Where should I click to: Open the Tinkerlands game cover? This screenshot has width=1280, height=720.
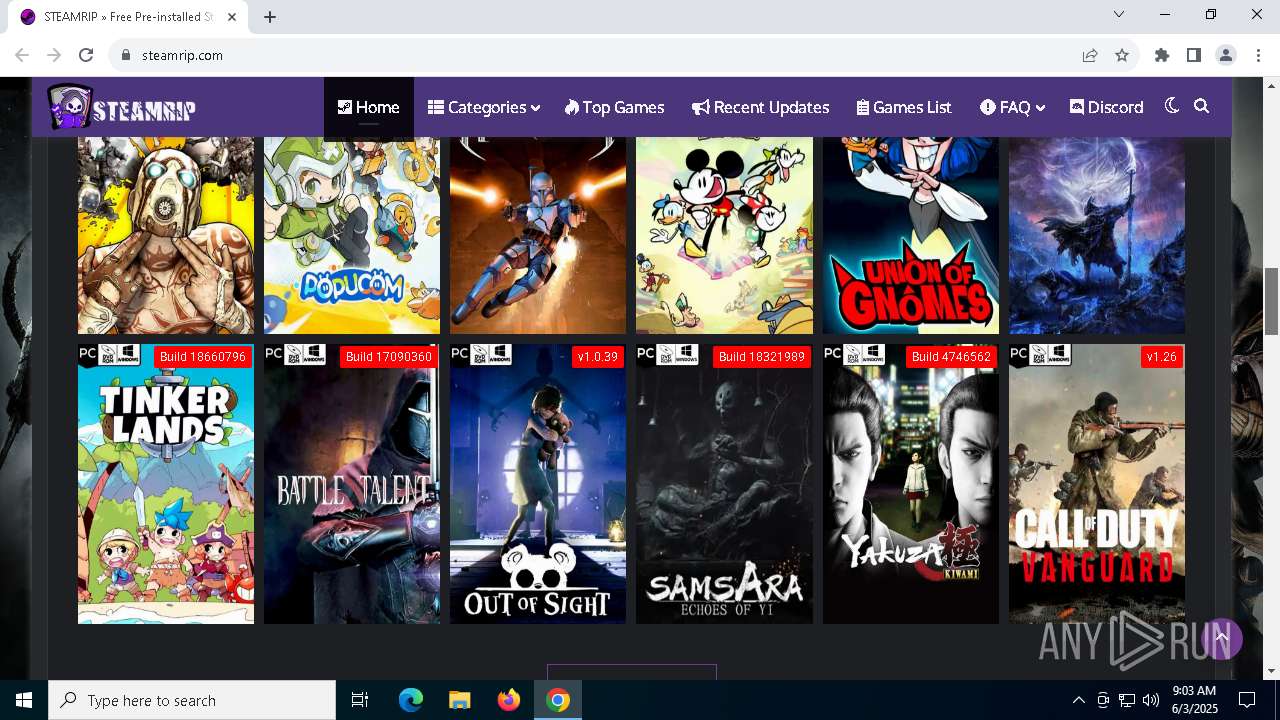coord(166,484)
